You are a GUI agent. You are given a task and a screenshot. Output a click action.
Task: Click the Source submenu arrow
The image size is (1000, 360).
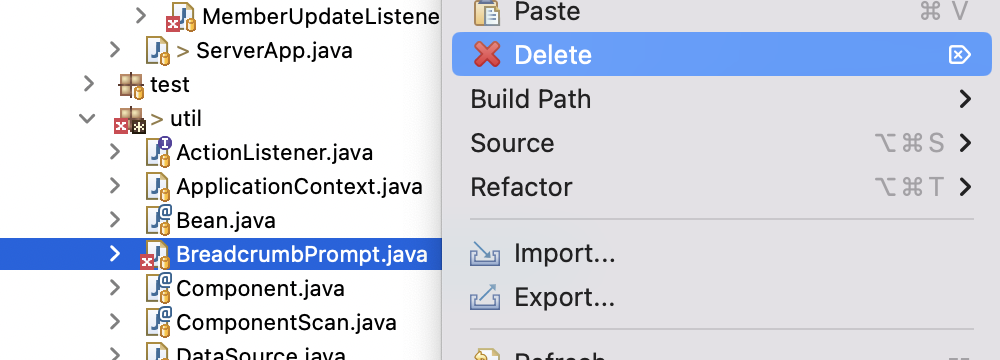coord(965,143)
